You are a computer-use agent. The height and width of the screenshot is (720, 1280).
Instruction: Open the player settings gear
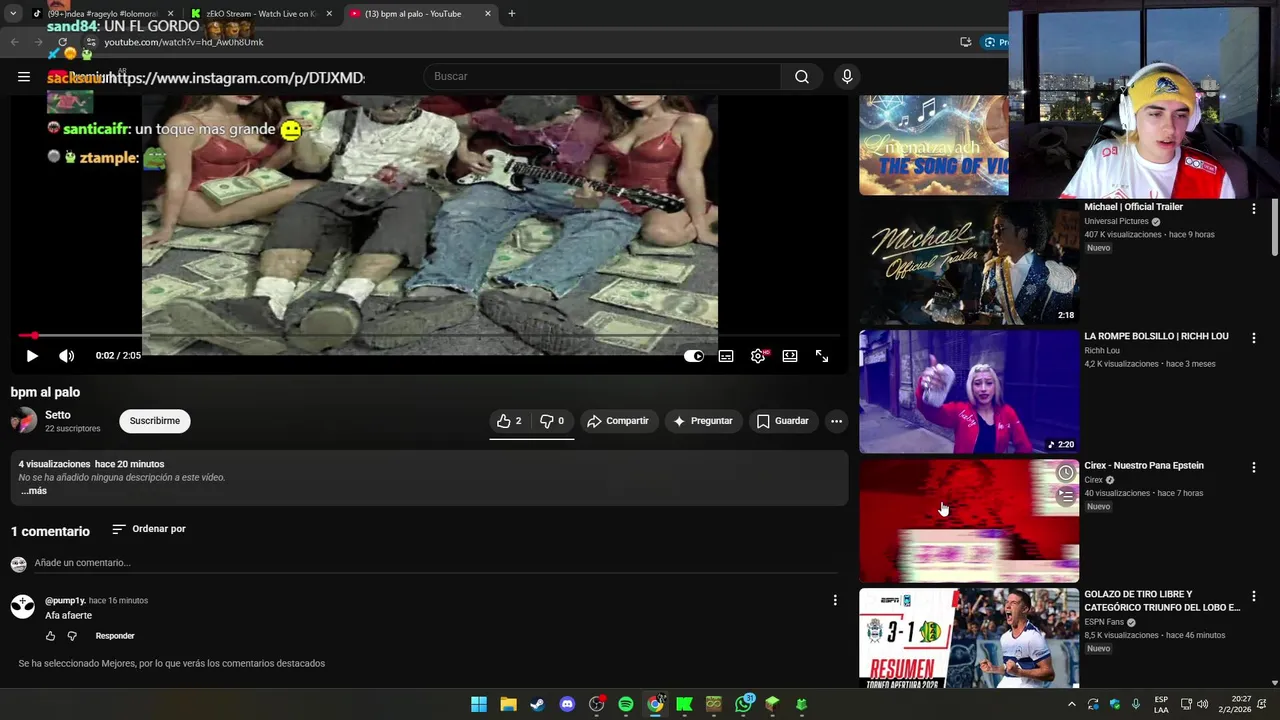(758, 356)
